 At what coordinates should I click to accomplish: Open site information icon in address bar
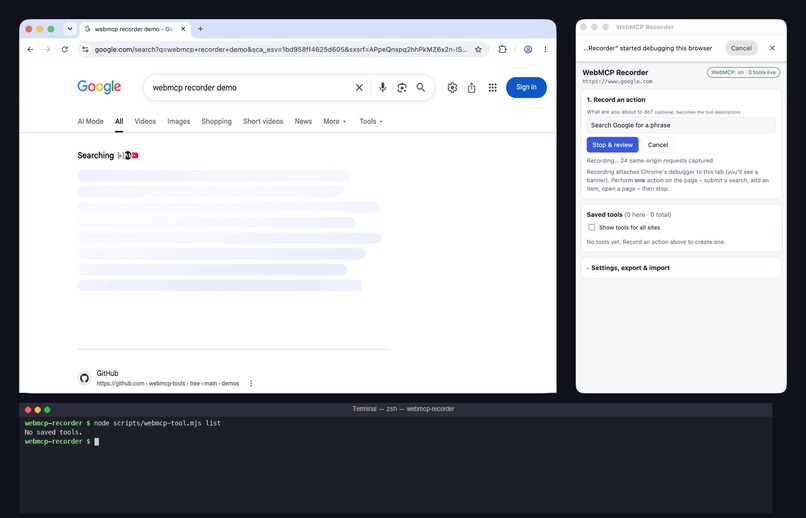[x=85, y=49]
